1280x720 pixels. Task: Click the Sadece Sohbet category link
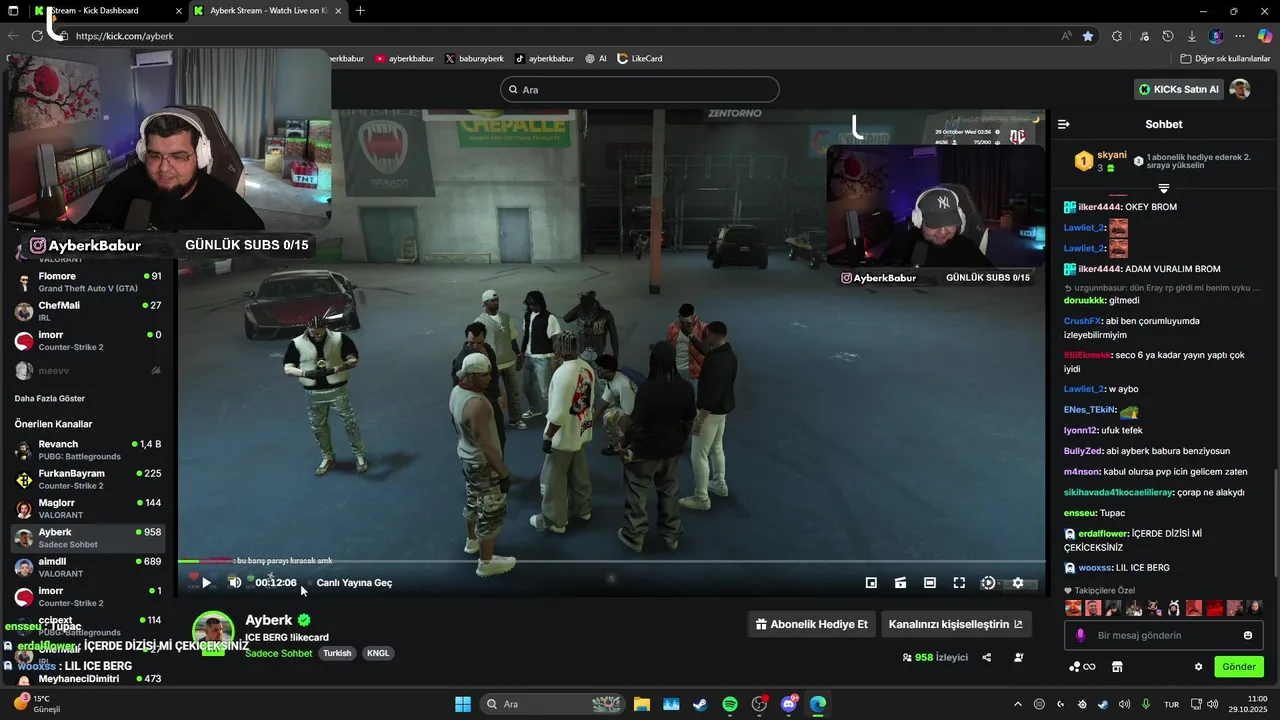(279, 653)
